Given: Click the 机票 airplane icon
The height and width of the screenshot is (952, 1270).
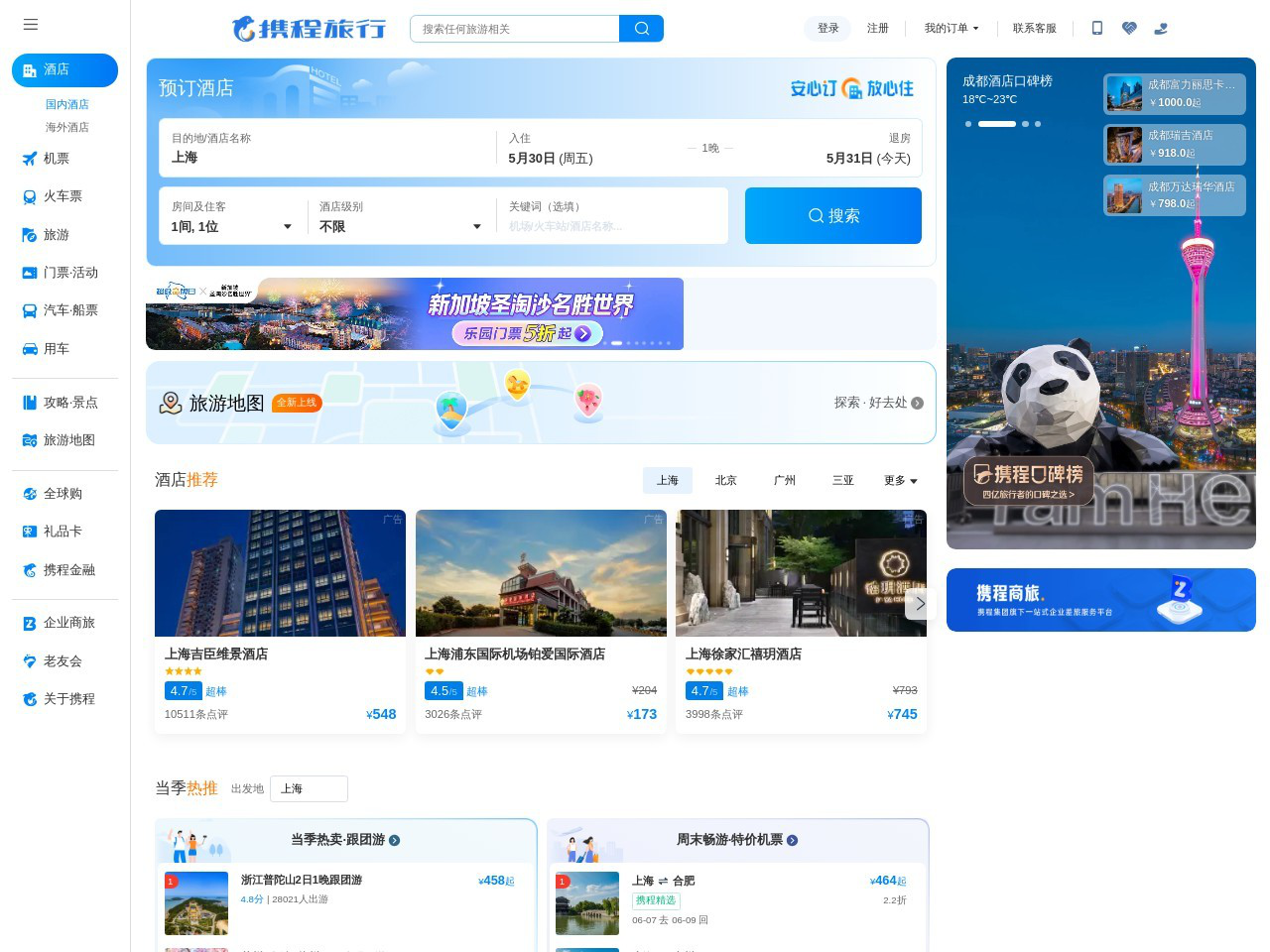Looking at the screenshot, I should tap(30, 159).
